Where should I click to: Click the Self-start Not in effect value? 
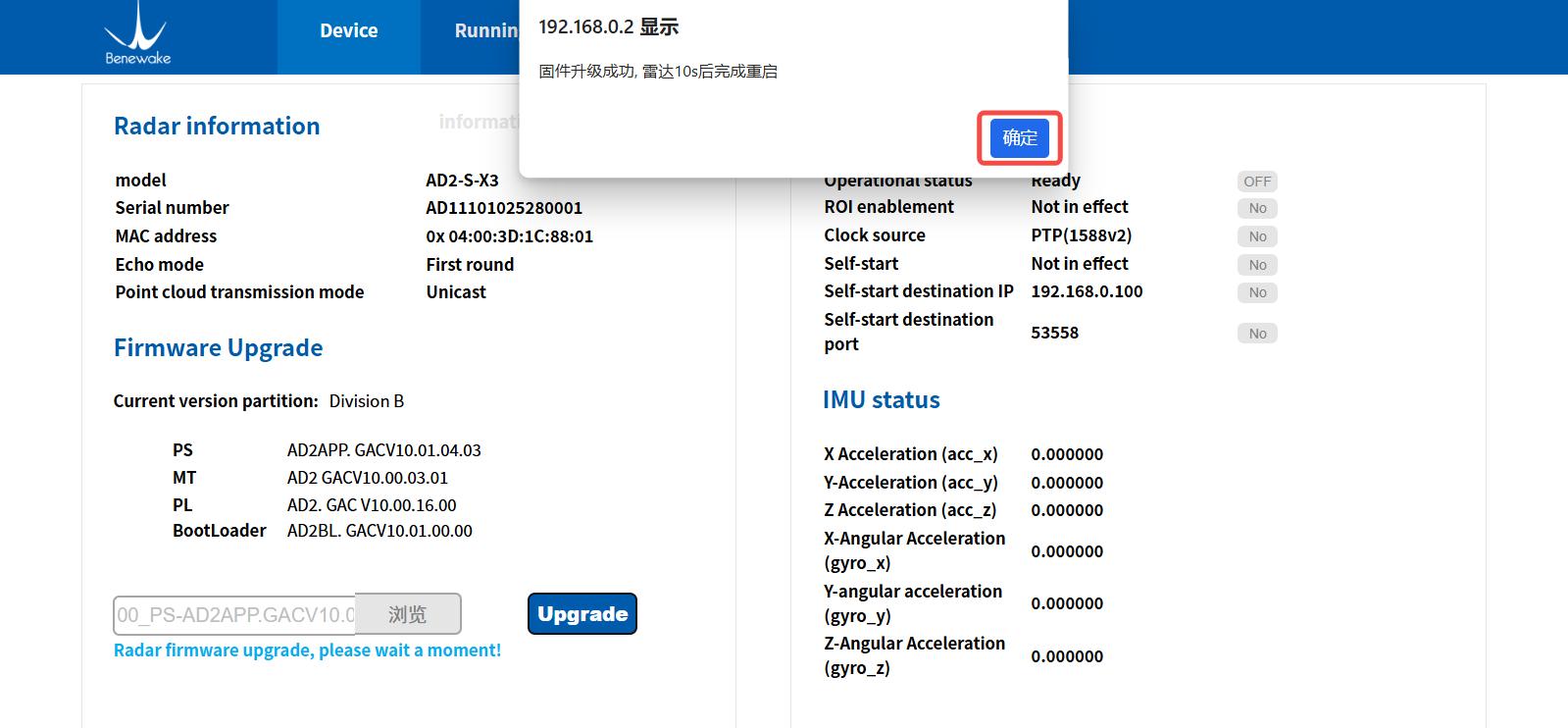1080,263
